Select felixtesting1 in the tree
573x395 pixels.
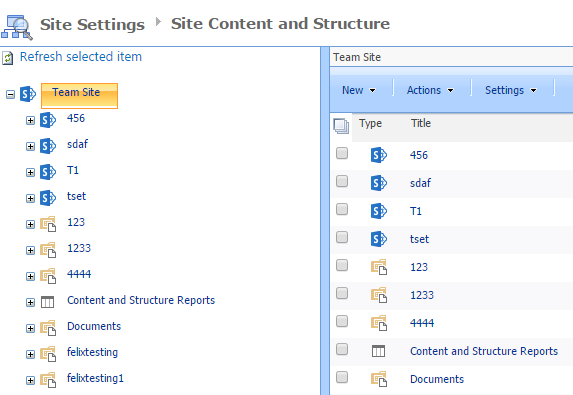click(95, 378)
